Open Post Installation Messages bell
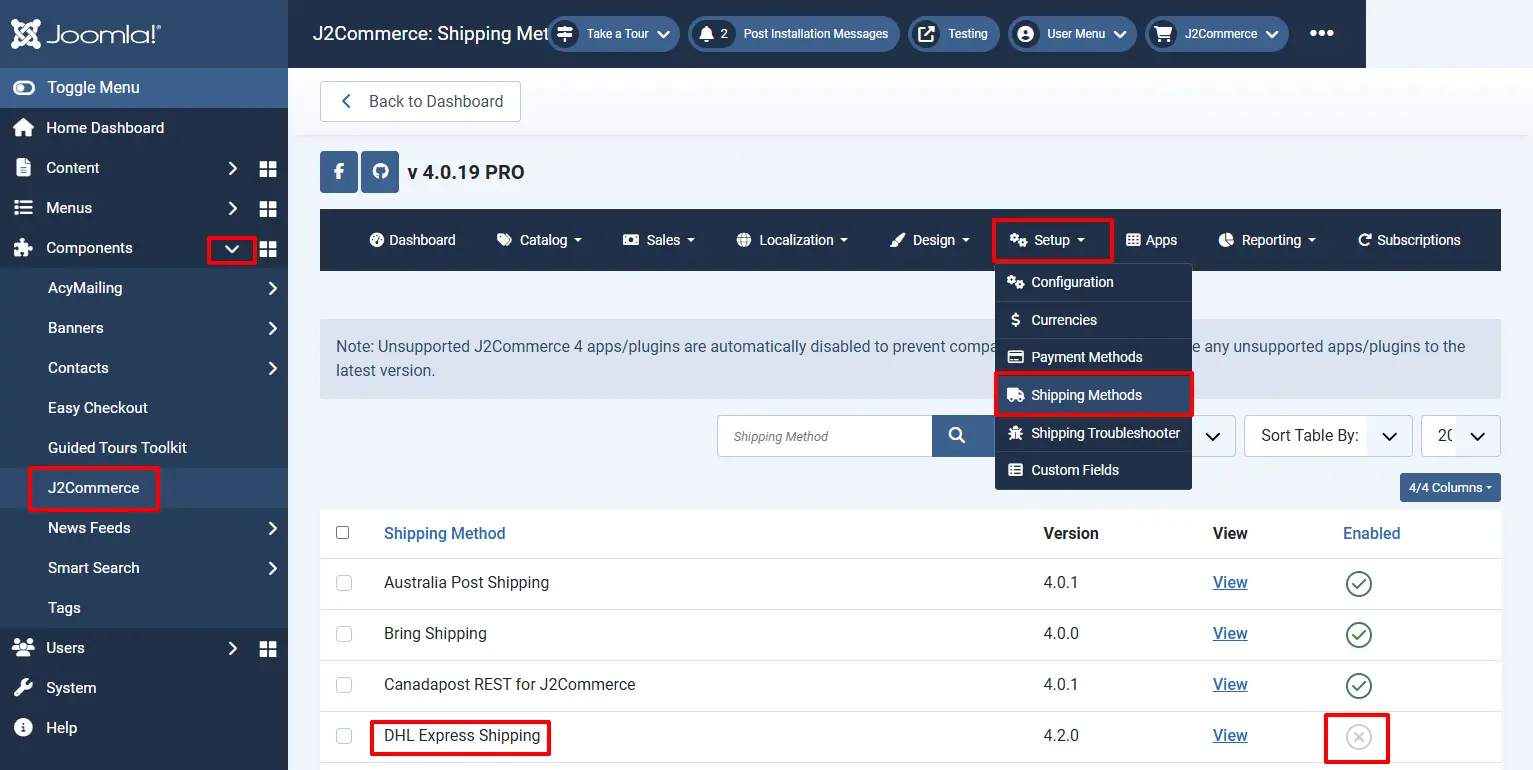Screen dimensions: 1533x770 coord(794,34)
